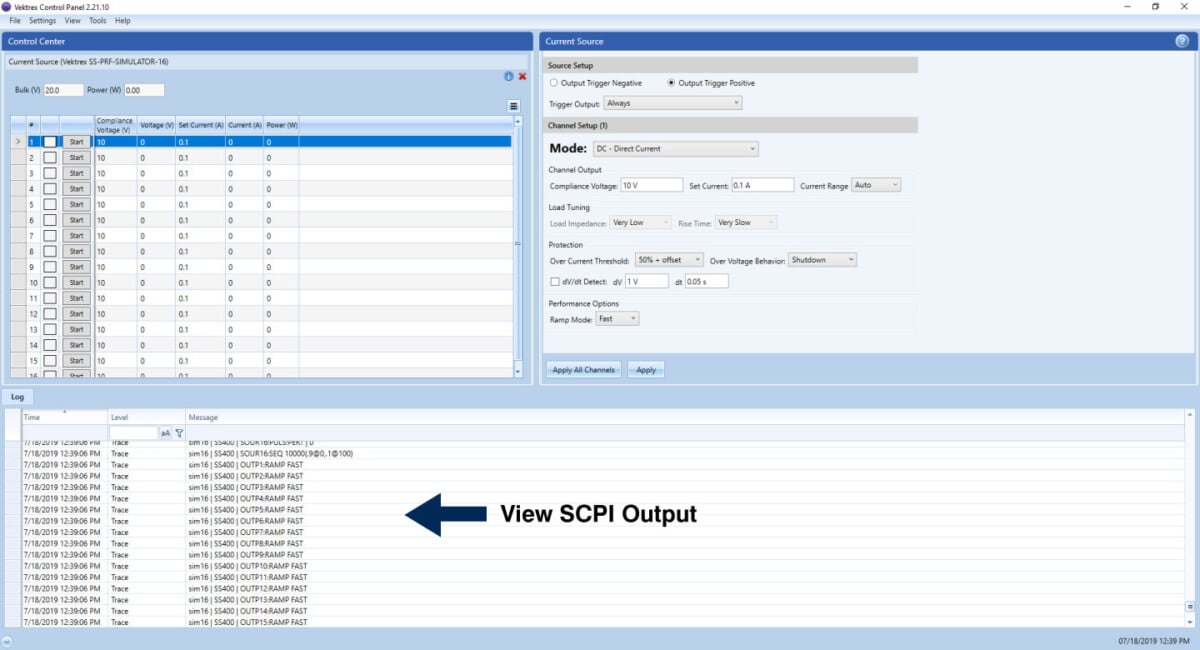This screenshot has height=650, width=1200.
Task: Click the Compliance Voltage (V) column header
Action: (x=115, y=125)
